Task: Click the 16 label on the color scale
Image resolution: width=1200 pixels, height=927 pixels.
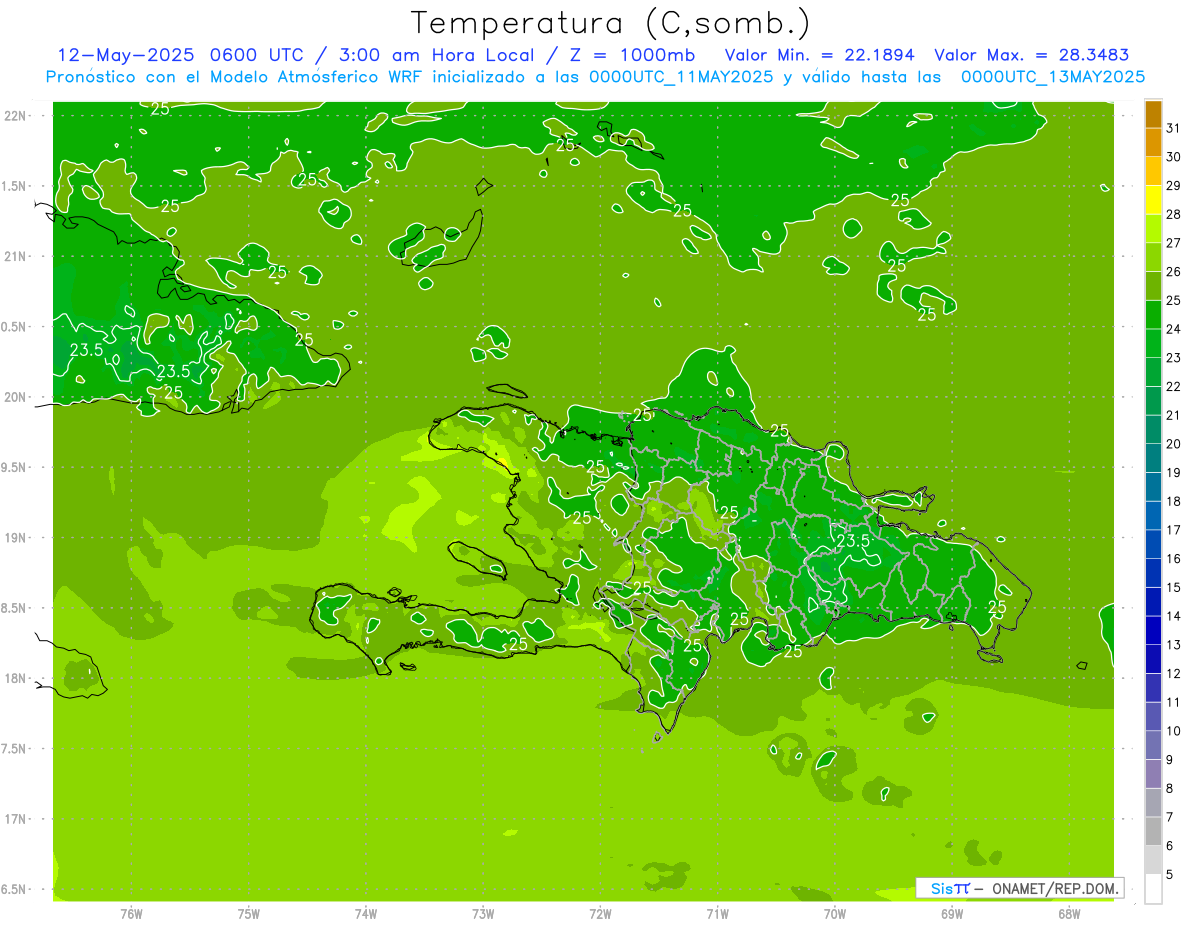Action: point(1173,558)
